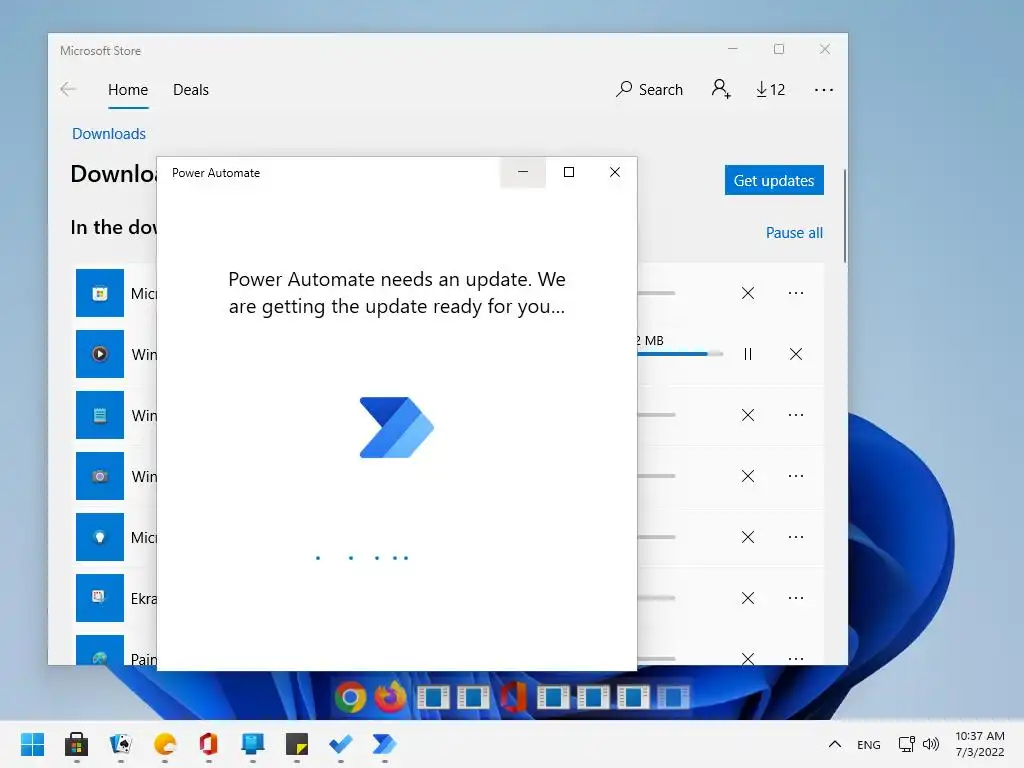
Task: Click Power Automate in the taskbar
Action: click(x=384, y=744)
